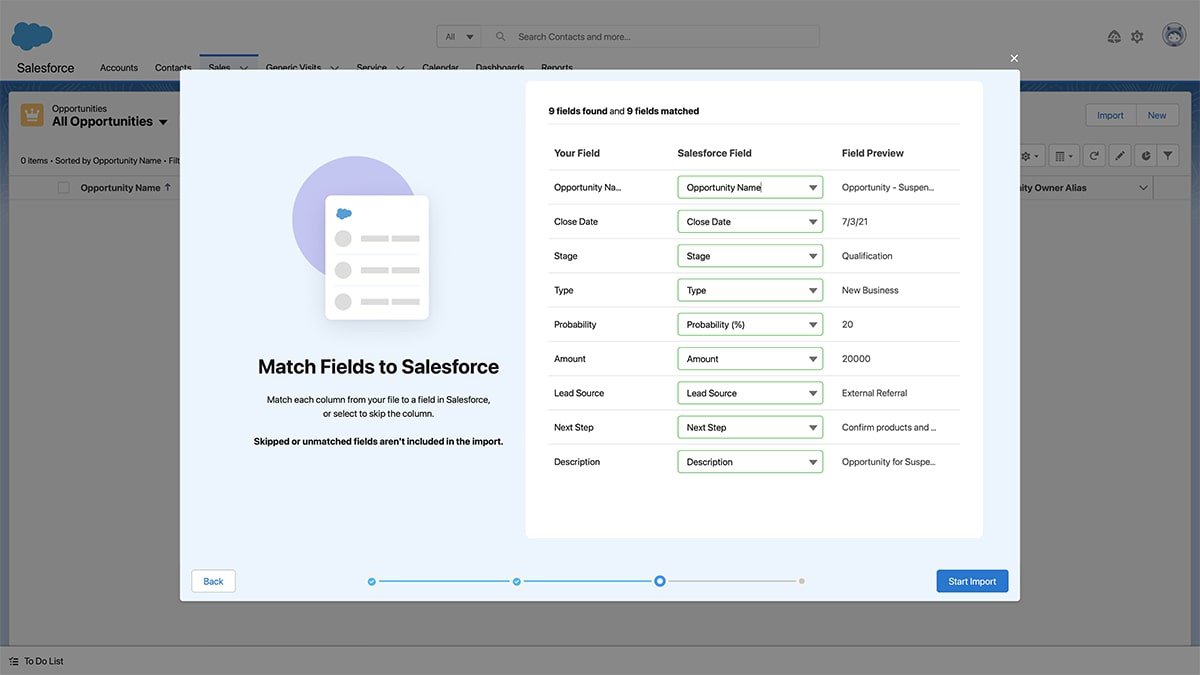Open the chart icon for opportunities
This screenshot has width=1200, height=675.
[x=1146, y=155]
